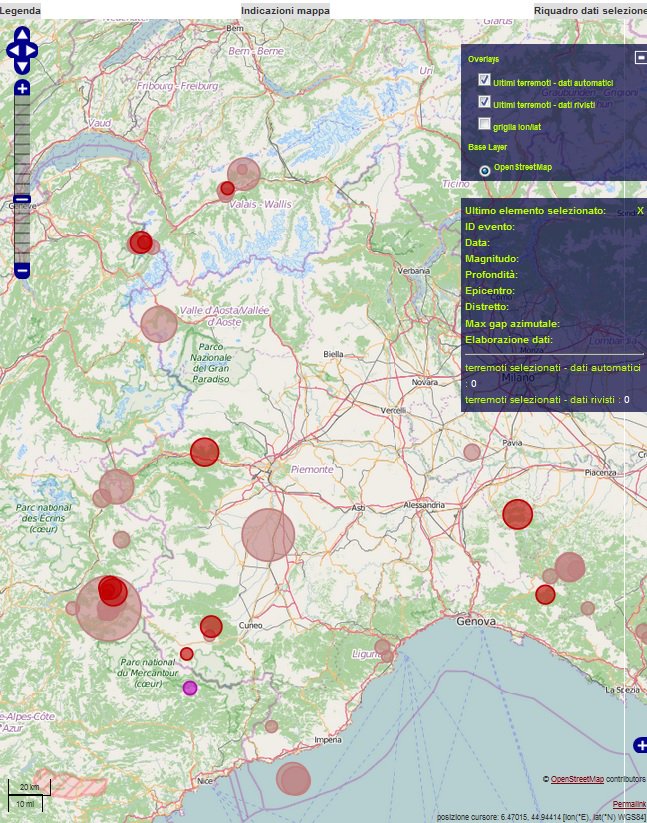
Task: Pan the map west with the left arrow
Action: click(x=13, y=51)
